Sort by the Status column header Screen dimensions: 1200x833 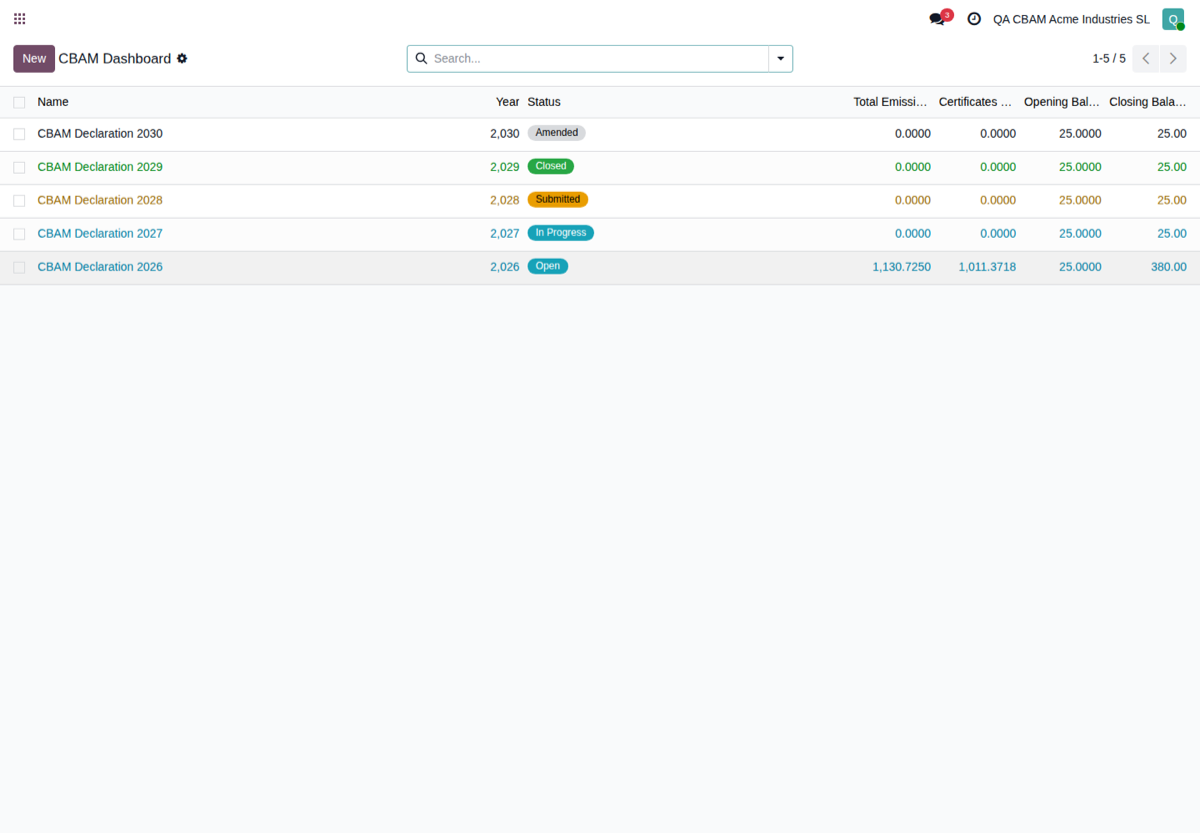544,102
